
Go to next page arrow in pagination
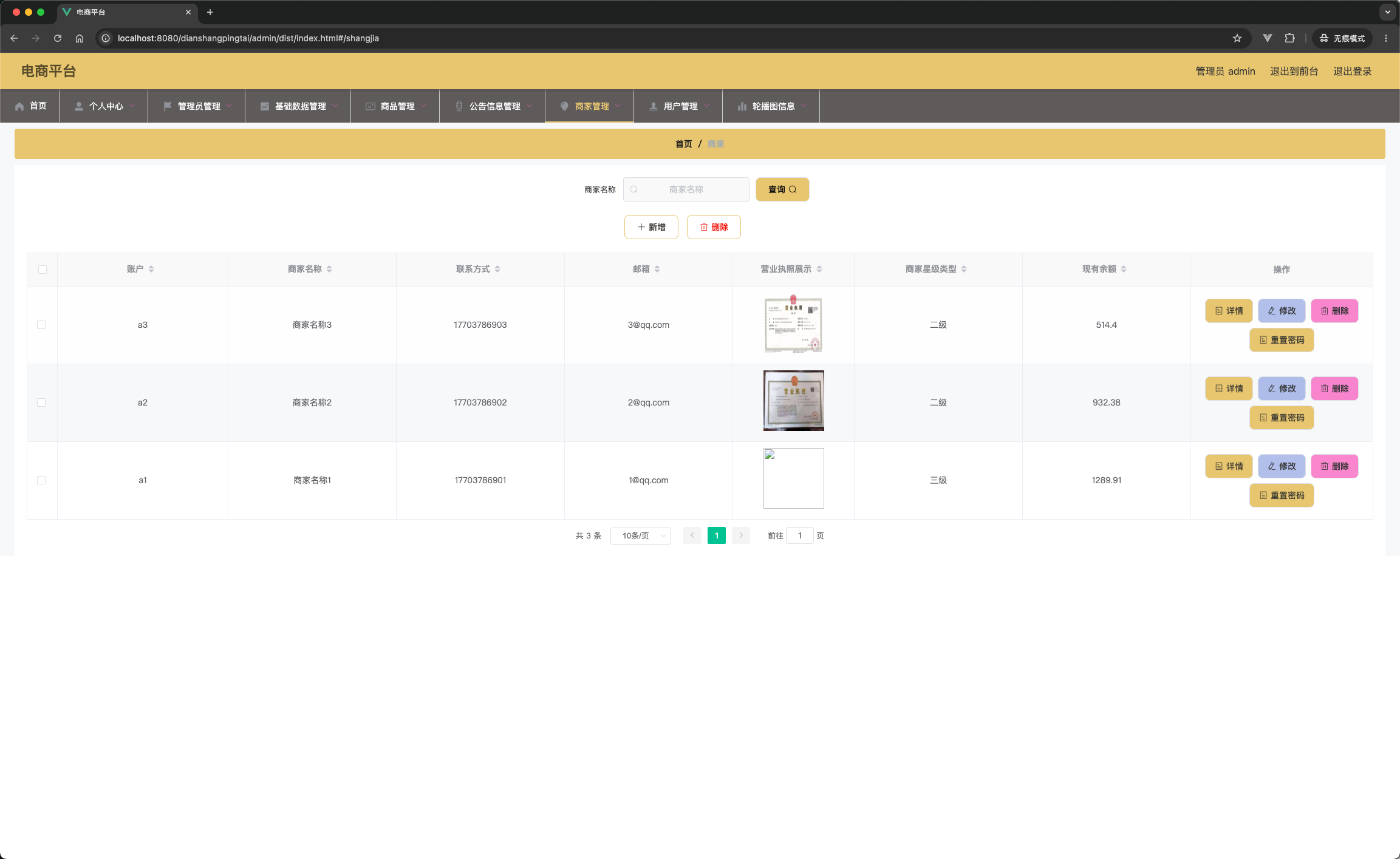coord(741,535)
